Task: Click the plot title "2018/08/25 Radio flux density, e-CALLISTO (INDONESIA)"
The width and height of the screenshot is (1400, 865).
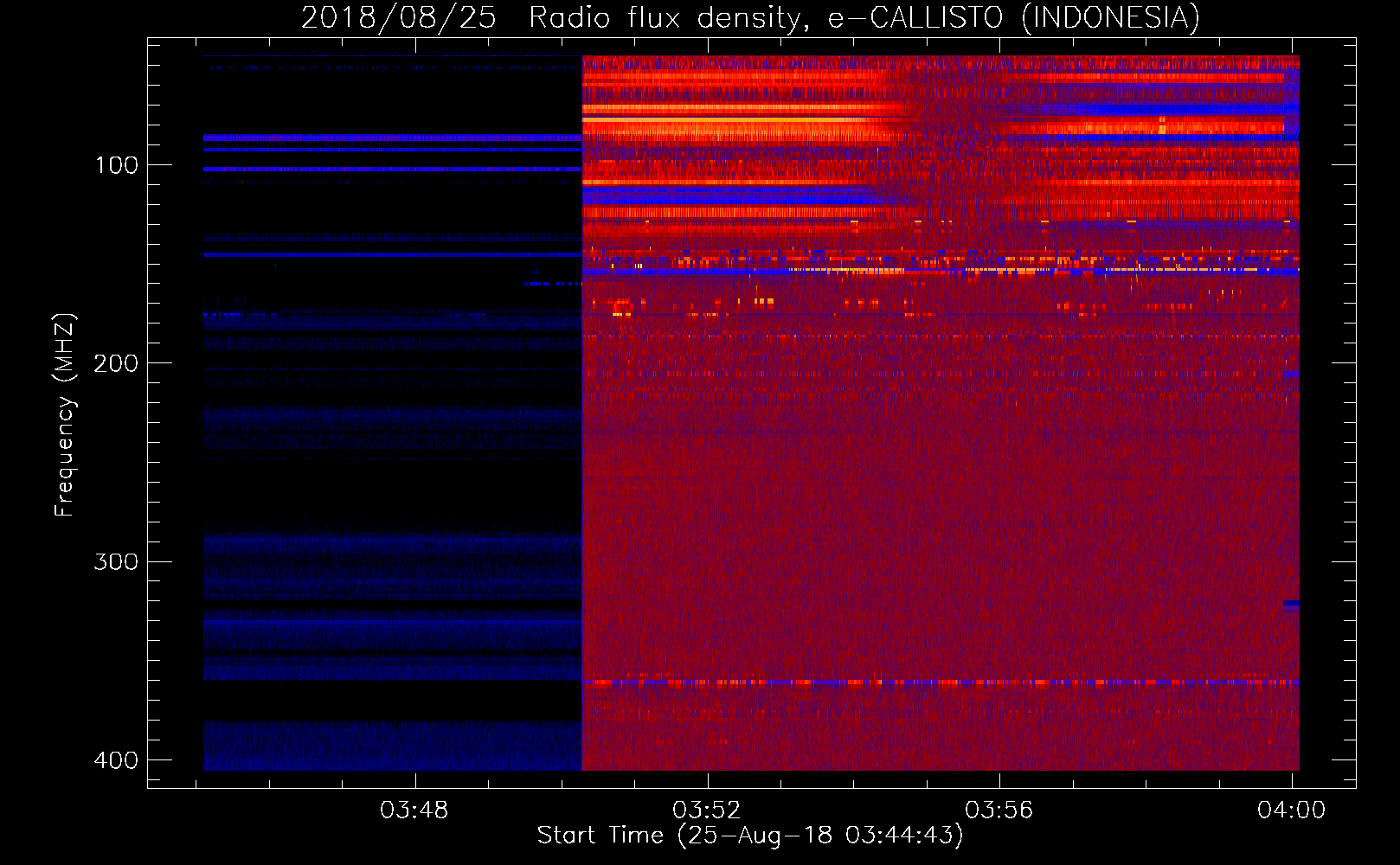Action: 750,18
